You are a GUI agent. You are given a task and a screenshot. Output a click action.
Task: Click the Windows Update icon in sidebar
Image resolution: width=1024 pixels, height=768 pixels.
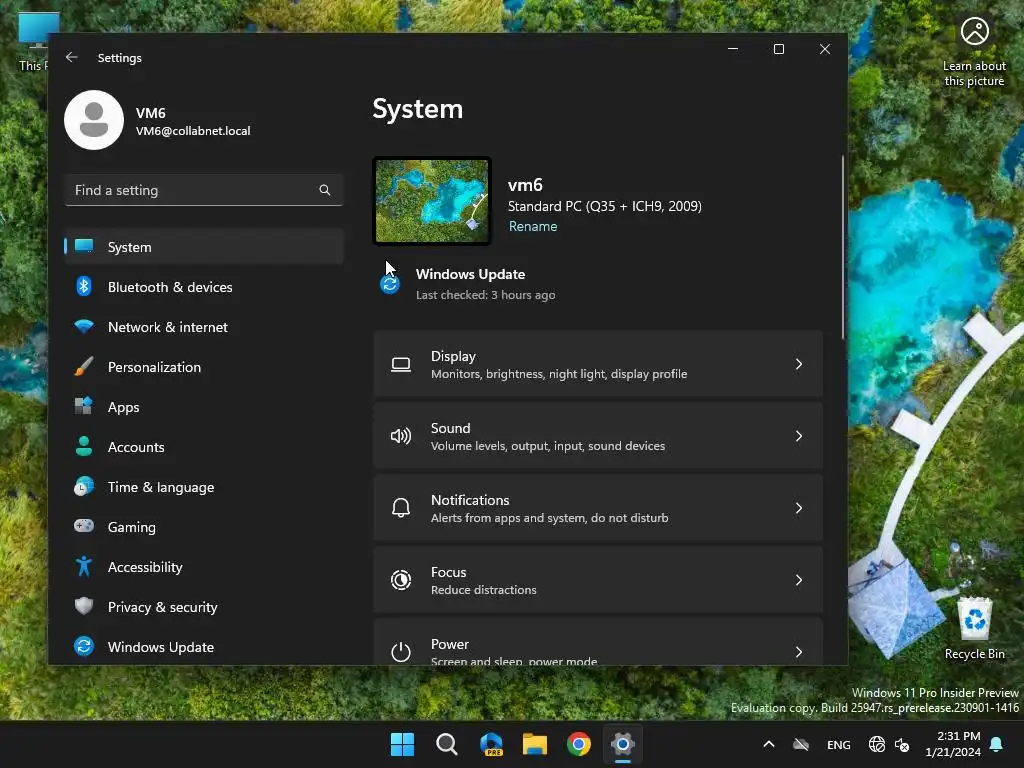click(84, 646)
